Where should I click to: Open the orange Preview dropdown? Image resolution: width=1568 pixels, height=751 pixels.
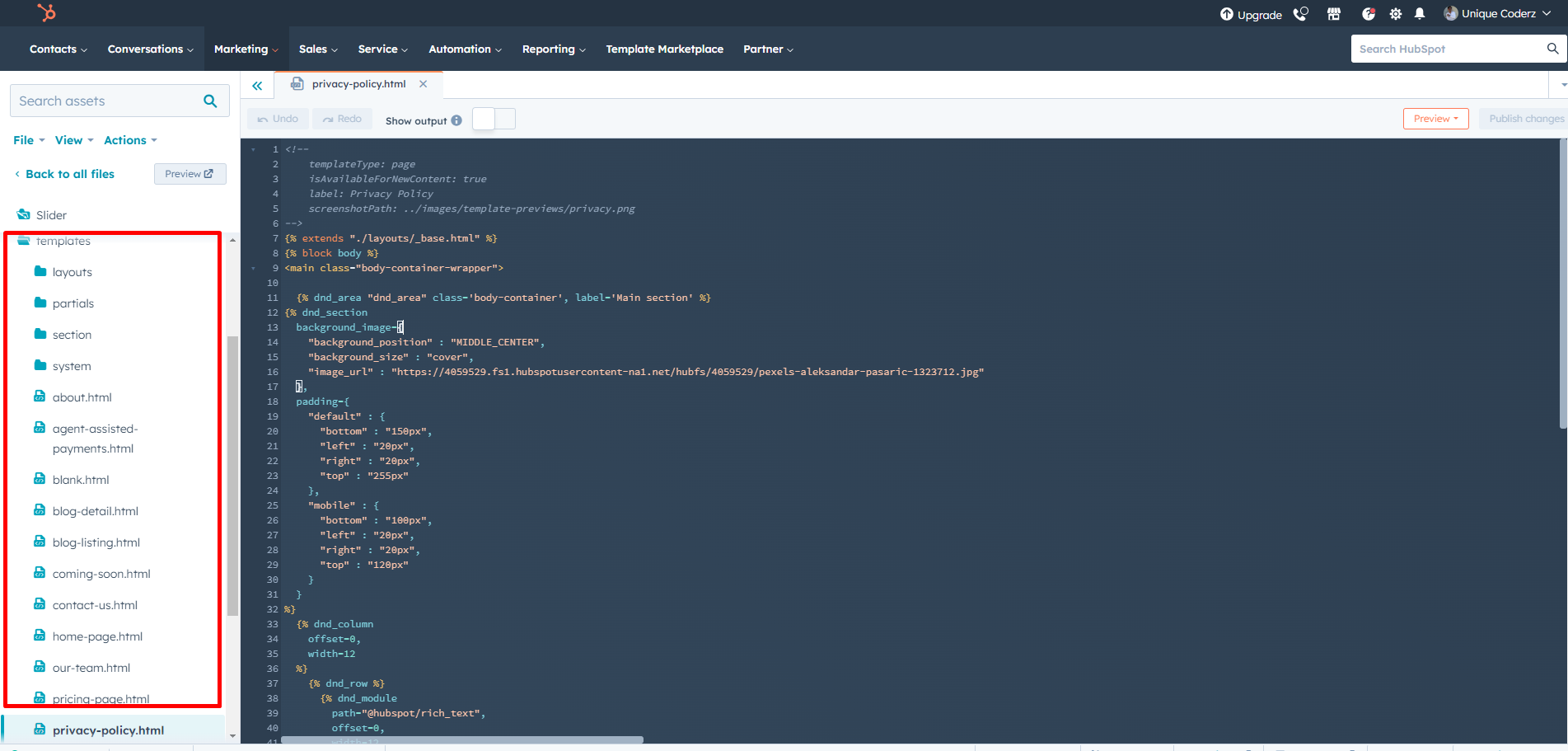tap(1435, 119)
